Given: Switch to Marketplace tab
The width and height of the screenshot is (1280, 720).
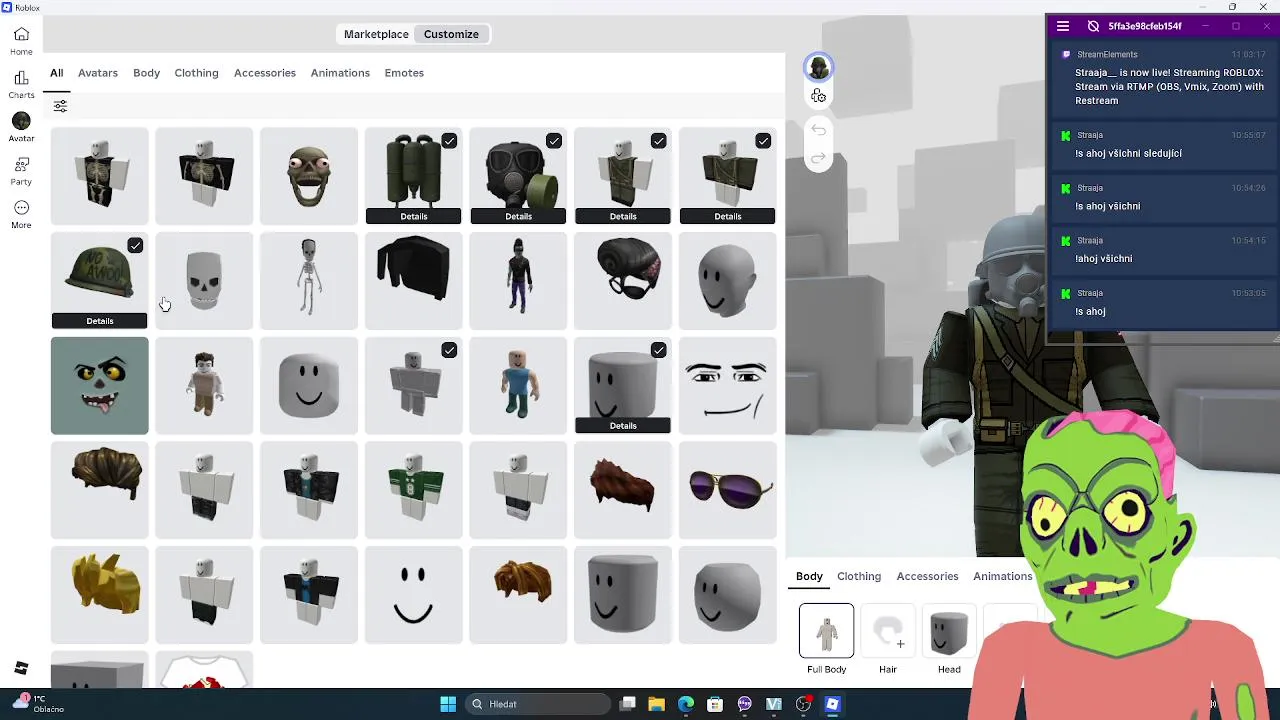Looking at the screenshot, I should 376,34.
